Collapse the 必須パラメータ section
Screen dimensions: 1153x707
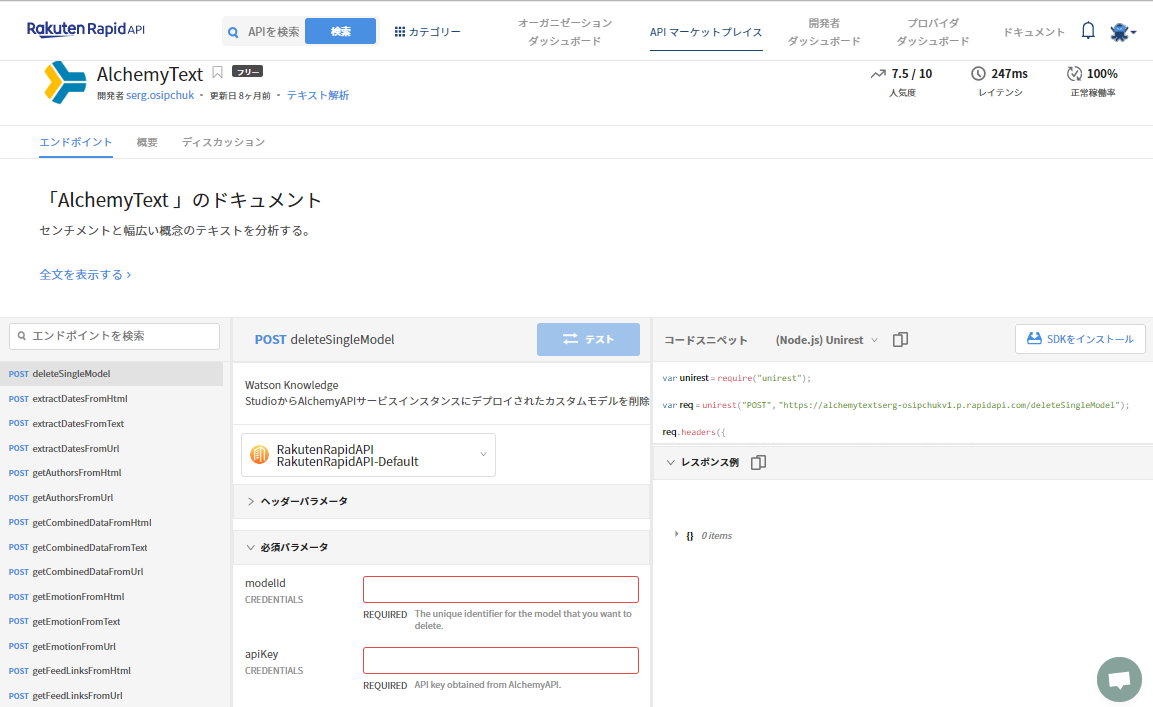click(441, 547)
